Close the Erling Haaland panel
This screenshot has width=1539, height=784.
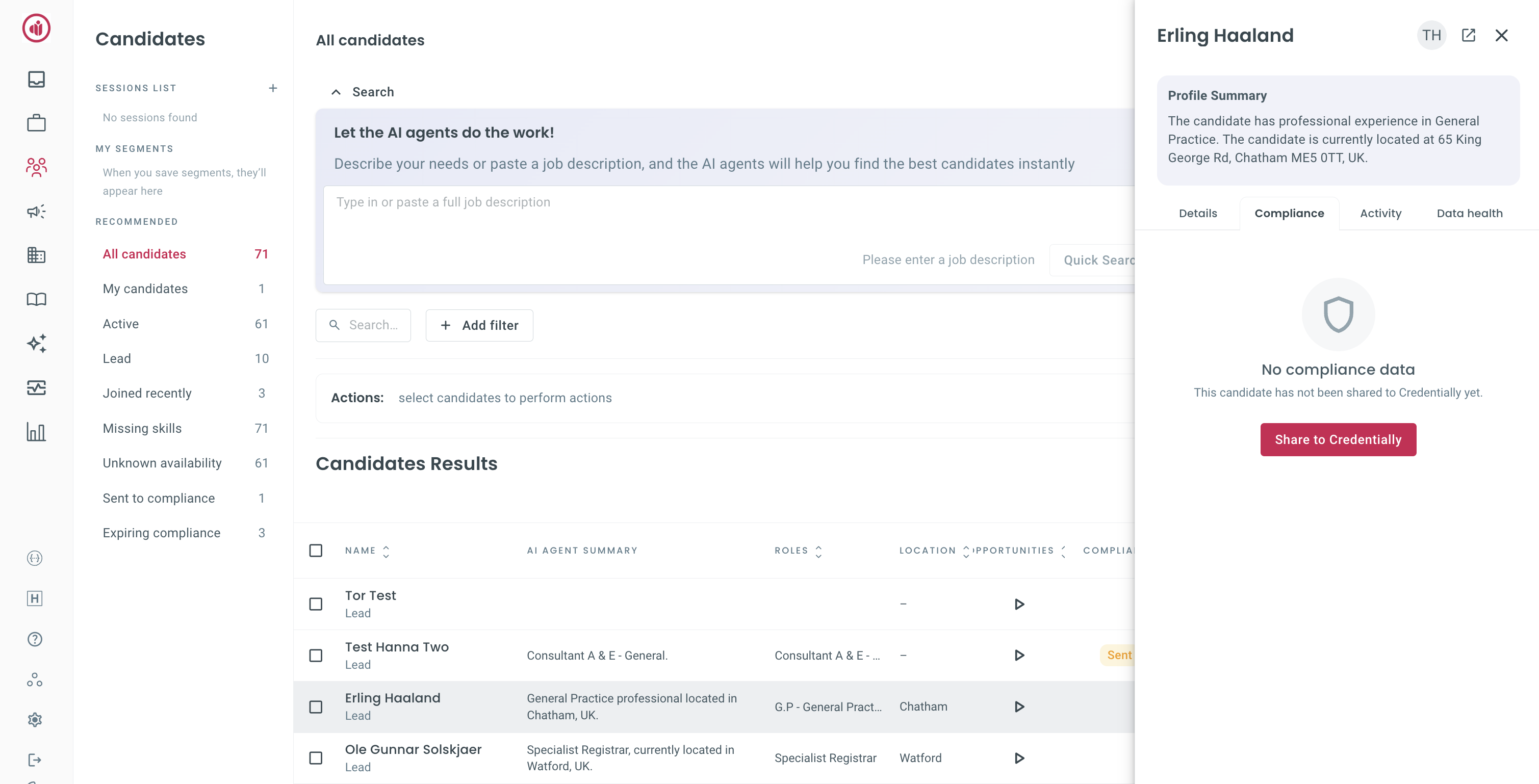pyautogui.click(x=1501, y=35)
